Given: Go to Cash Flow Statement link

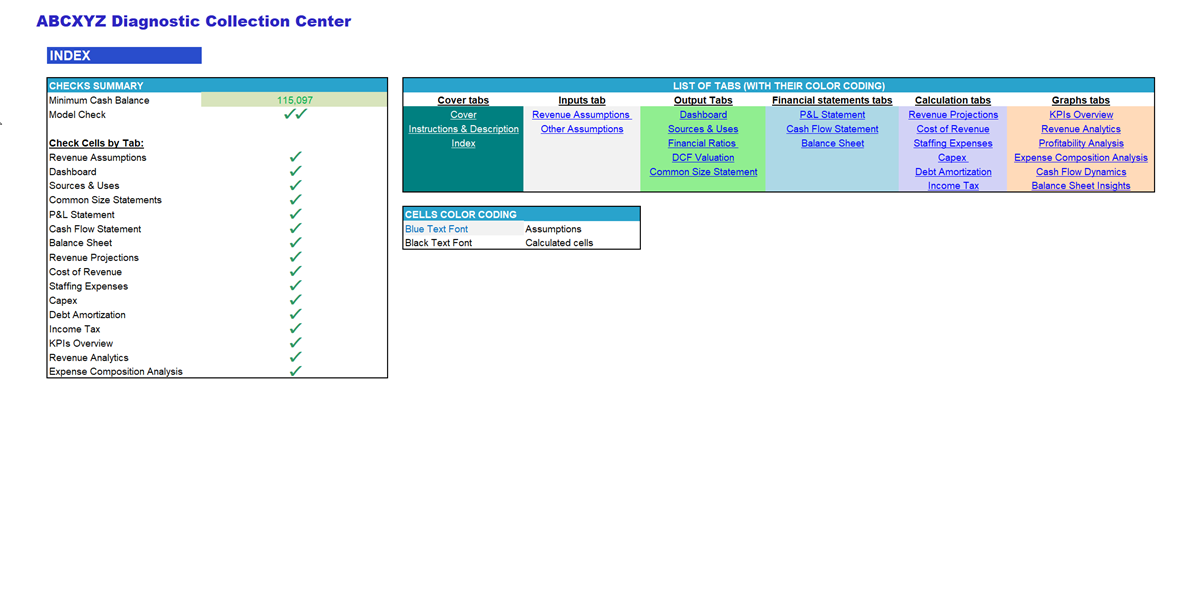Looking at the screenshot, I should pyautogui.click(x=832, y=129).
